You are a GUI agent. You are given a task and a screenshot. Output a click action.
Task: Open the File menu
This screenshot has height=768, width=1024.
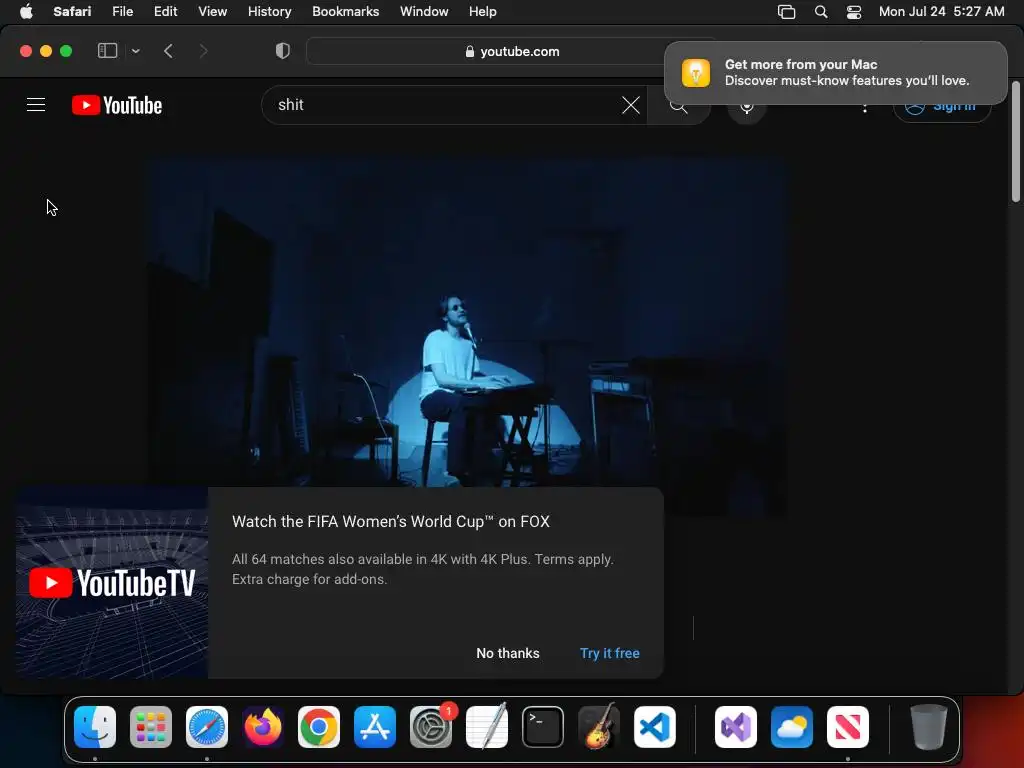click(122, 11)
